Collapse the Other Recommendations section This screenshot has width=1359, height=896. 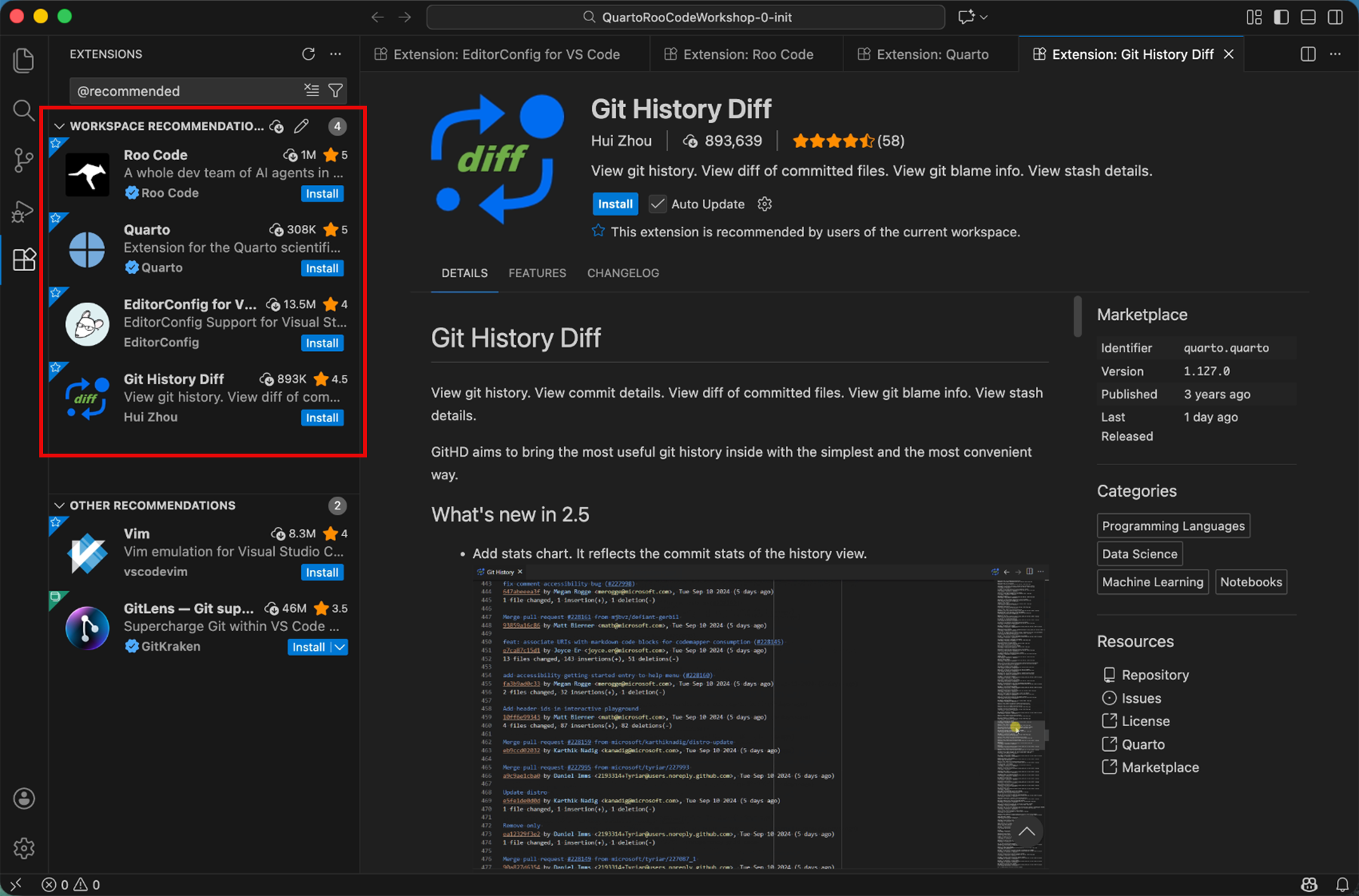(x=59, y=505)
